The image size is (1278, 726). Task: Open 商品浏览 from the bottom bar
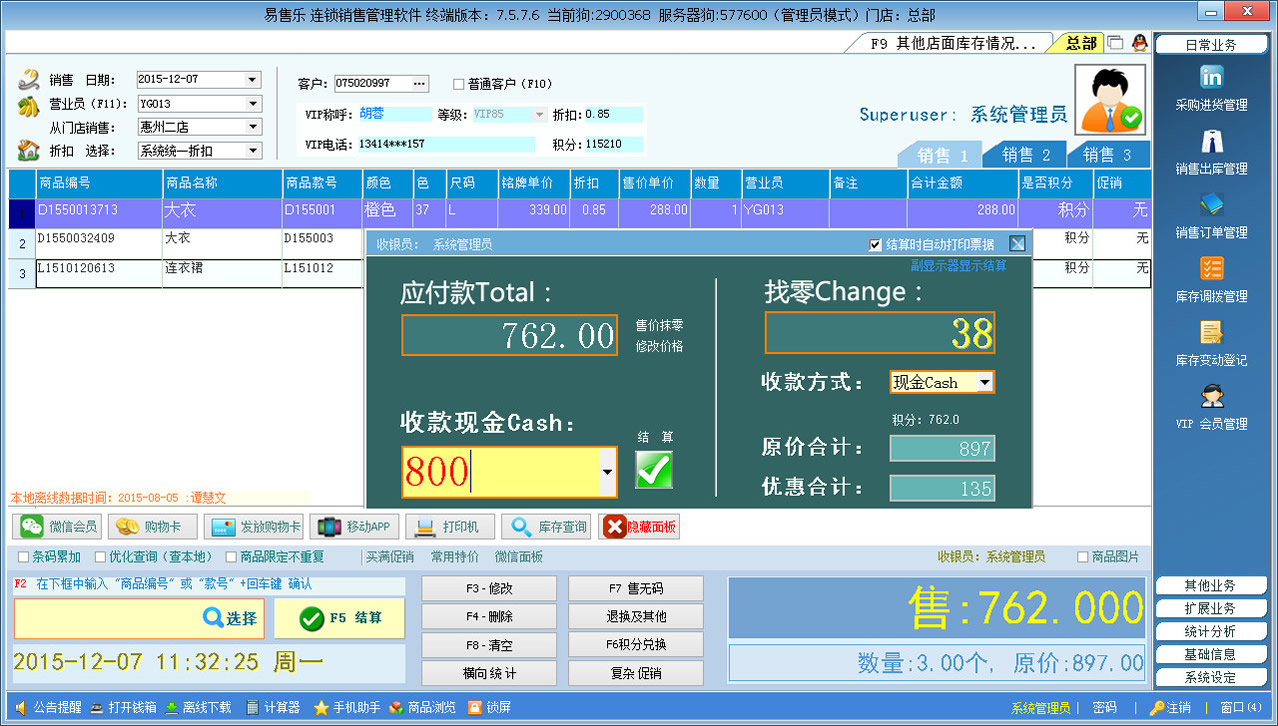[x=422, y=707]
